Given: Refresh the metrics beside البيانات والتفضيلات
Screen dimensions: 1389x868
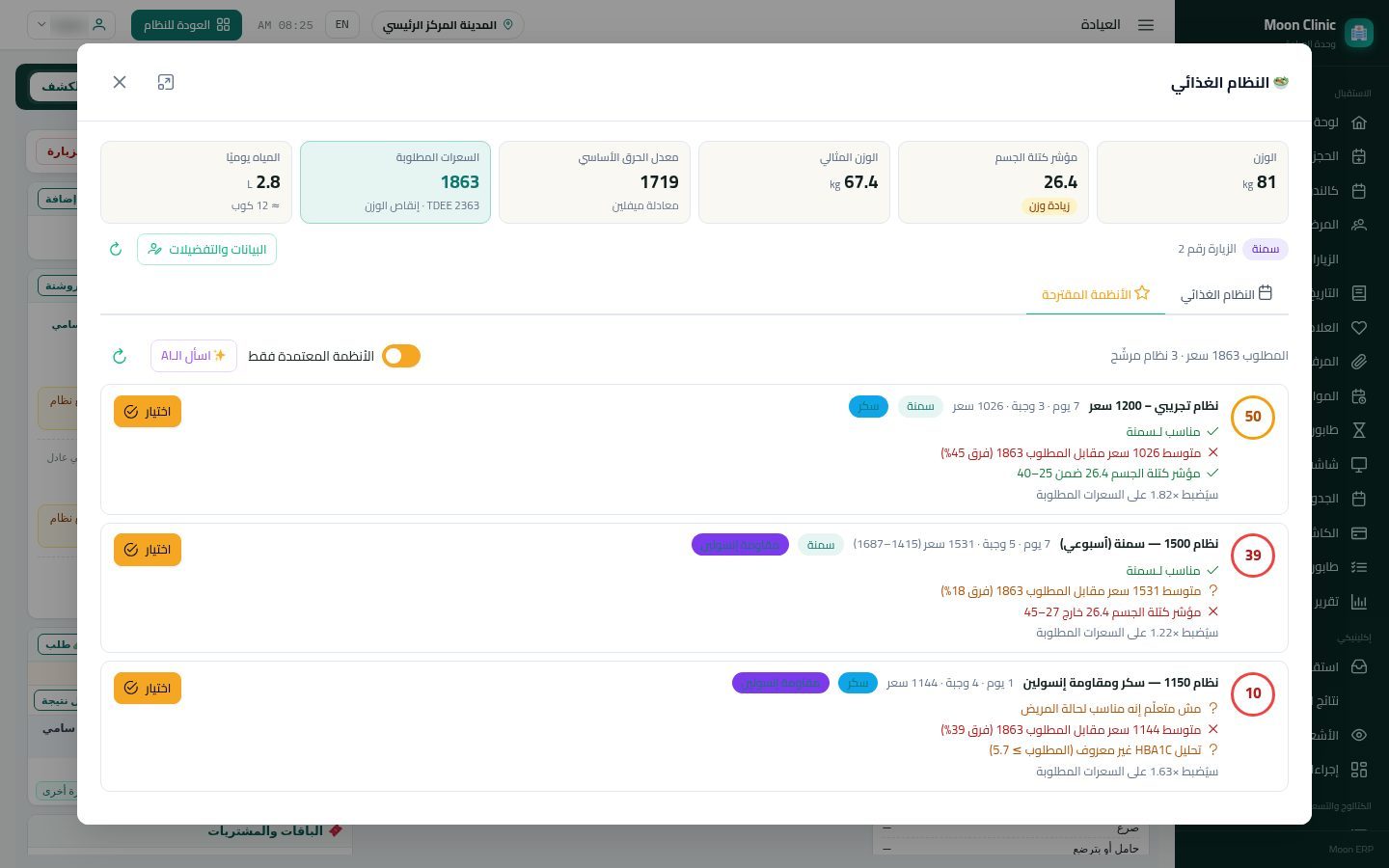Looking at the screenshot, I should (x=116, y=249).
